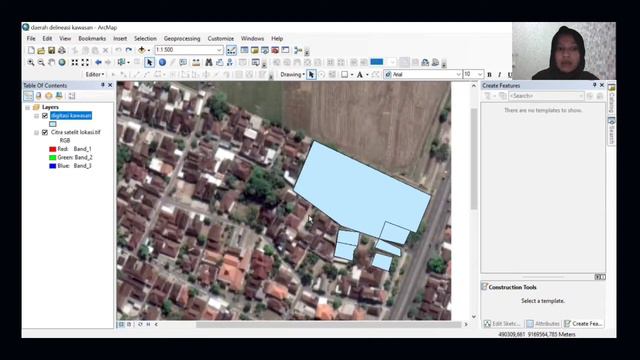Switch to Data View at map bottom
640x360 pixels.
click(x=122, y=324)
